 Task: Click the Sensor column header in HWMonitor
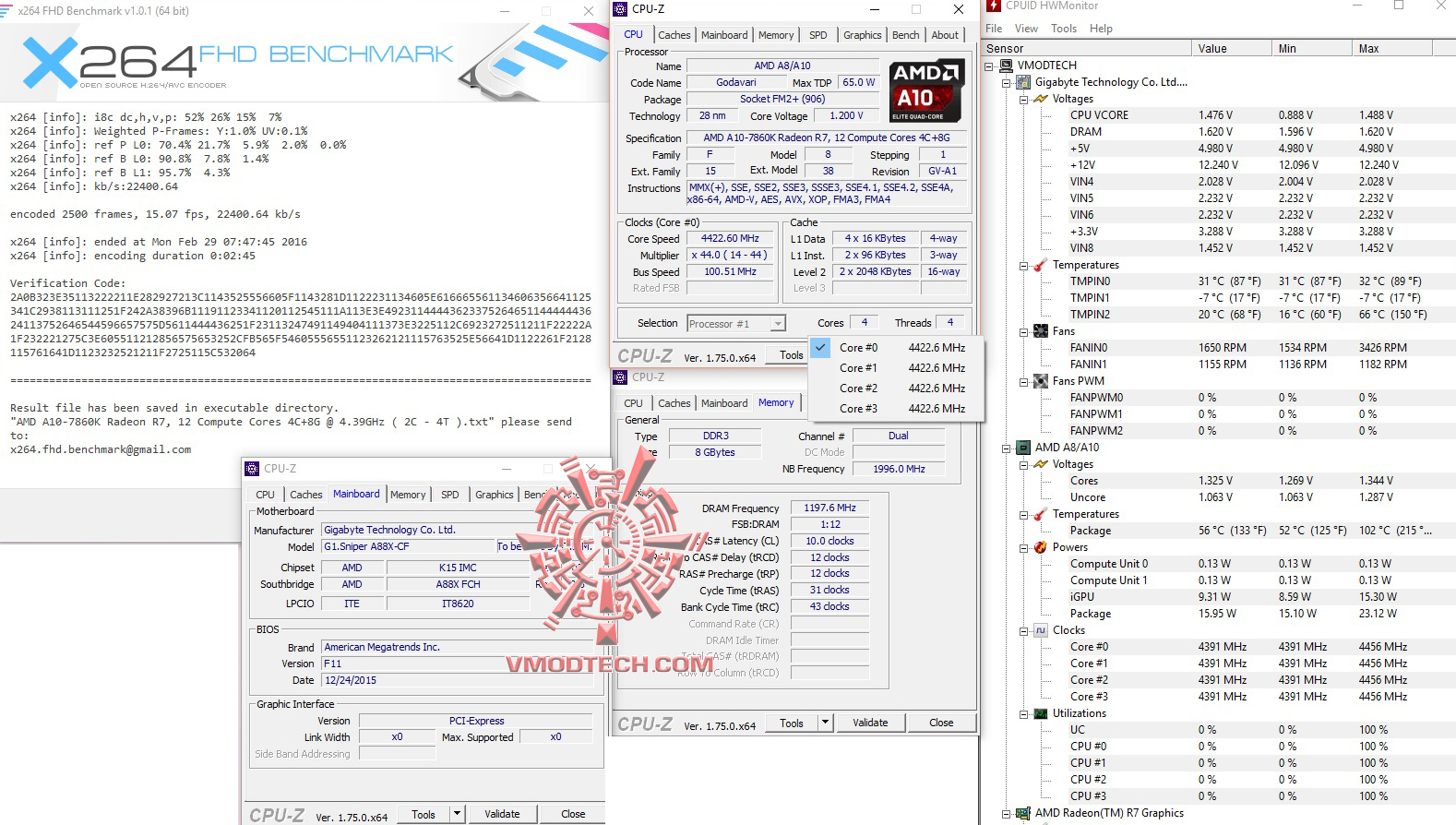click(x=1088, y=49)
